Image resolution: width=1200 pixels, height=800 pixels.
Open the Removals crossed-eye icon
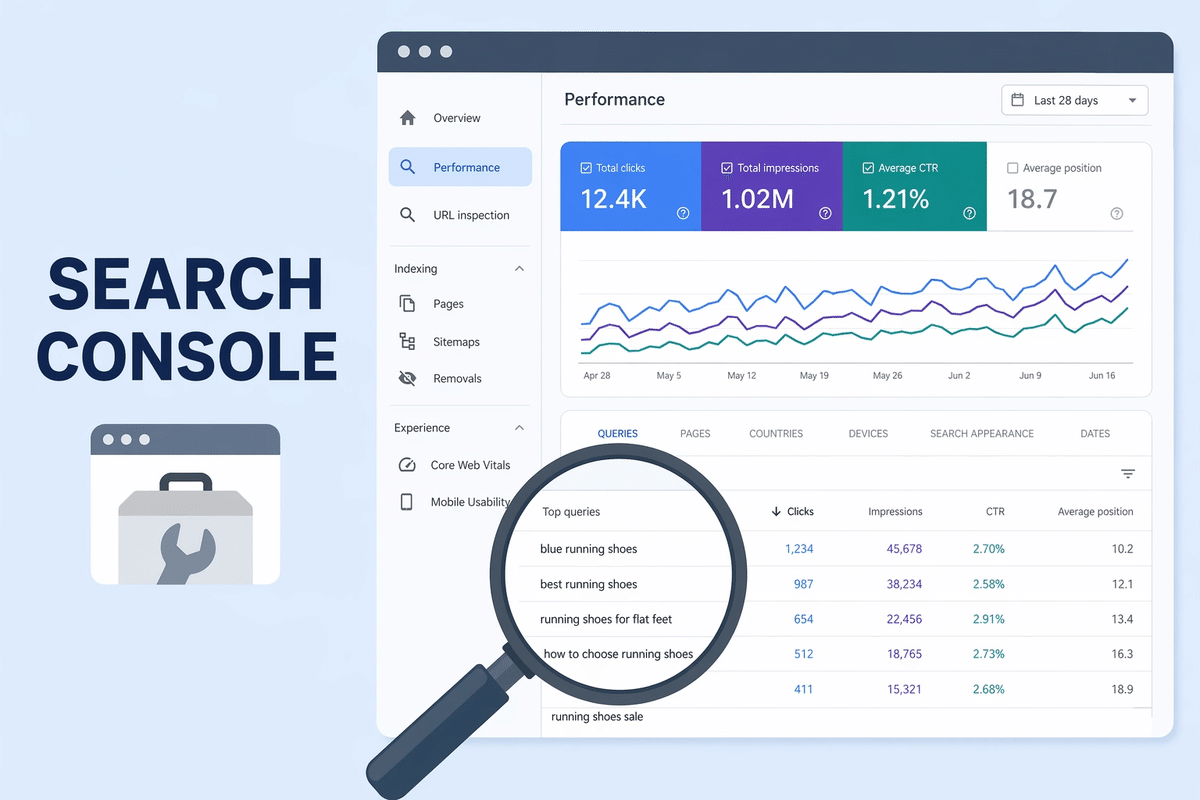point(407,379)
